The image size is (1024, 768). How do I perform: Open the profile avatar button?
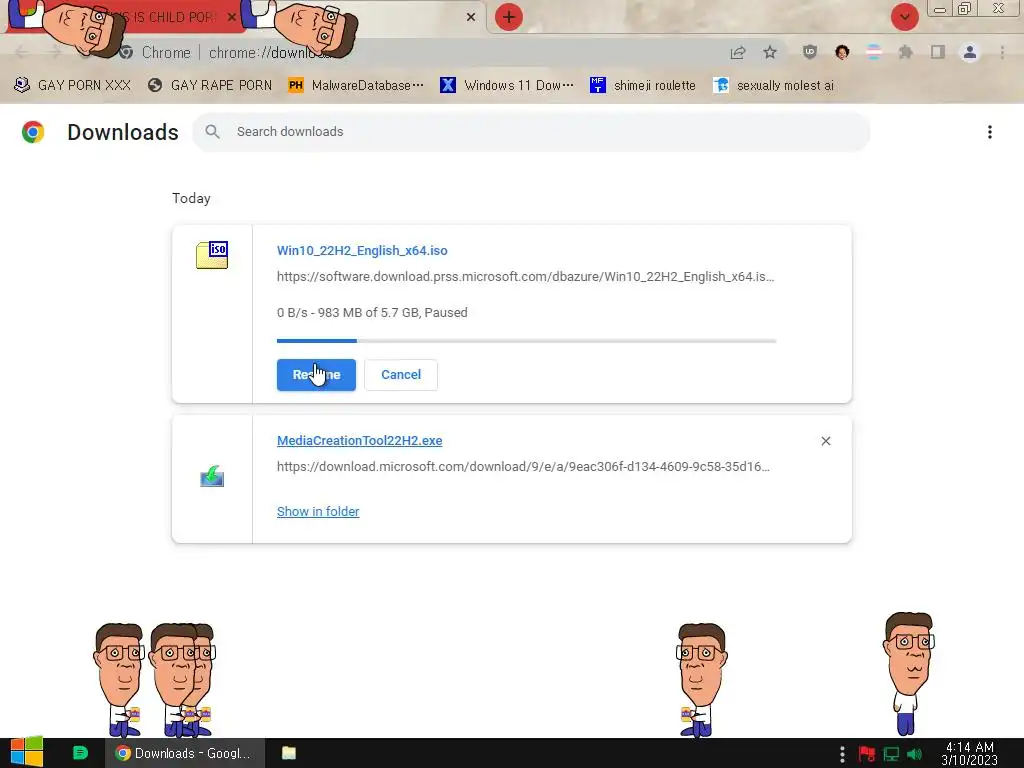click(970, 52)
